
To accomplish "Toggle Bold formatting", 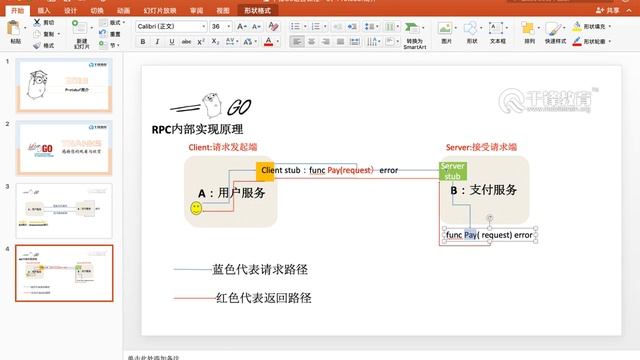I will point(143,42).
